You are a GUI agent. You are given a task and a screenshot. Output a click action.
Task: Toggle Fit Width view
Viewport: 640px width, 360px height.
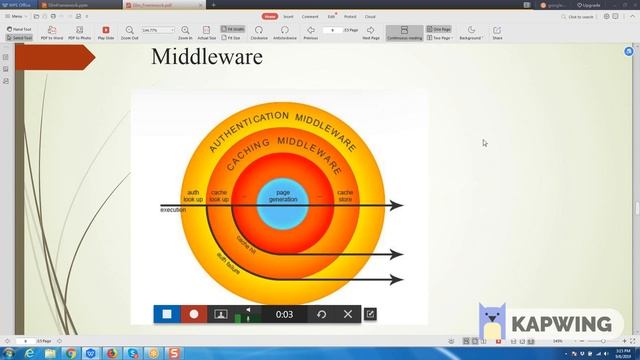(233, 29)
